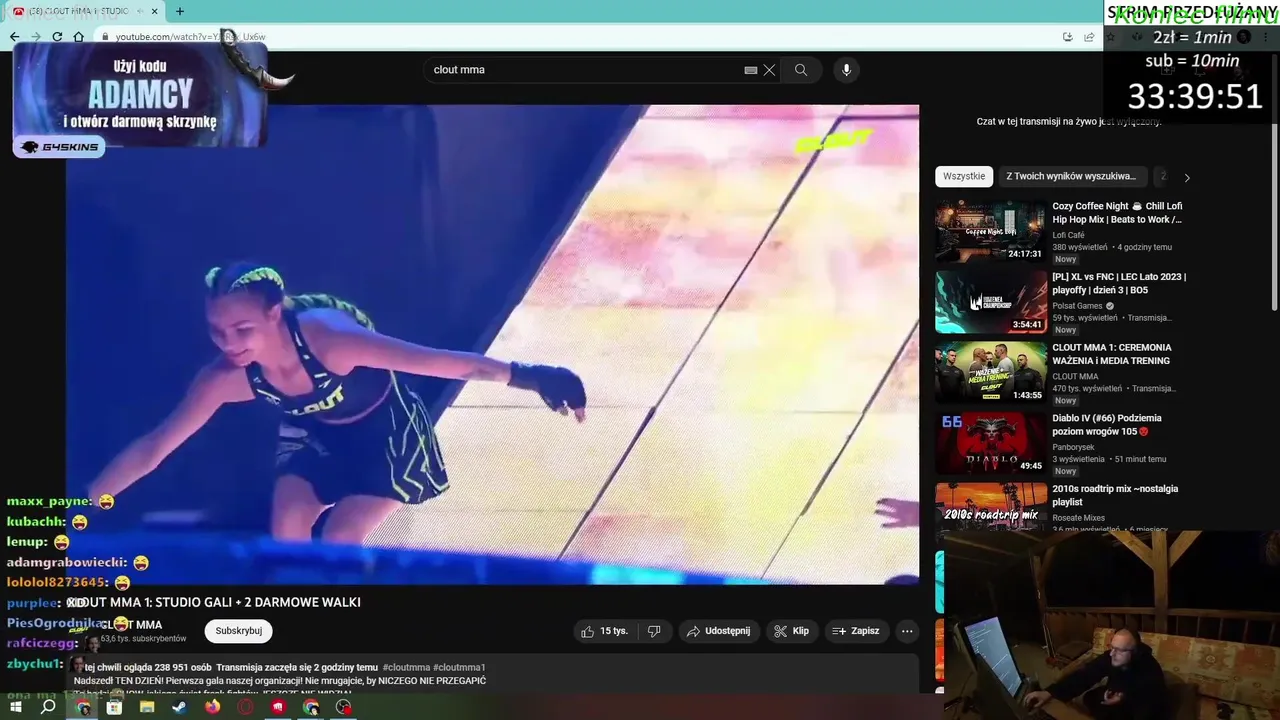Click the main video player

(492, 344)
